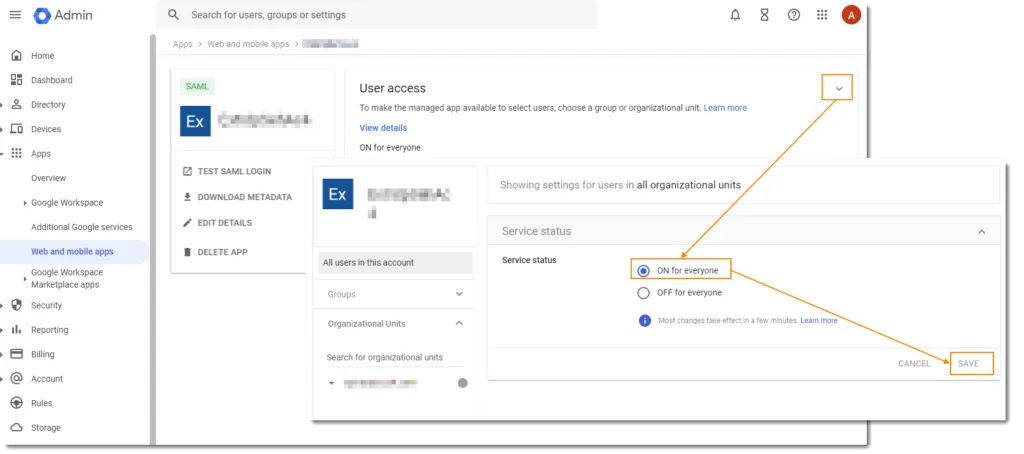Expand Directory arrow in sidebar
The height and width of the screenshot is (454, 1024).
point(3,105)
